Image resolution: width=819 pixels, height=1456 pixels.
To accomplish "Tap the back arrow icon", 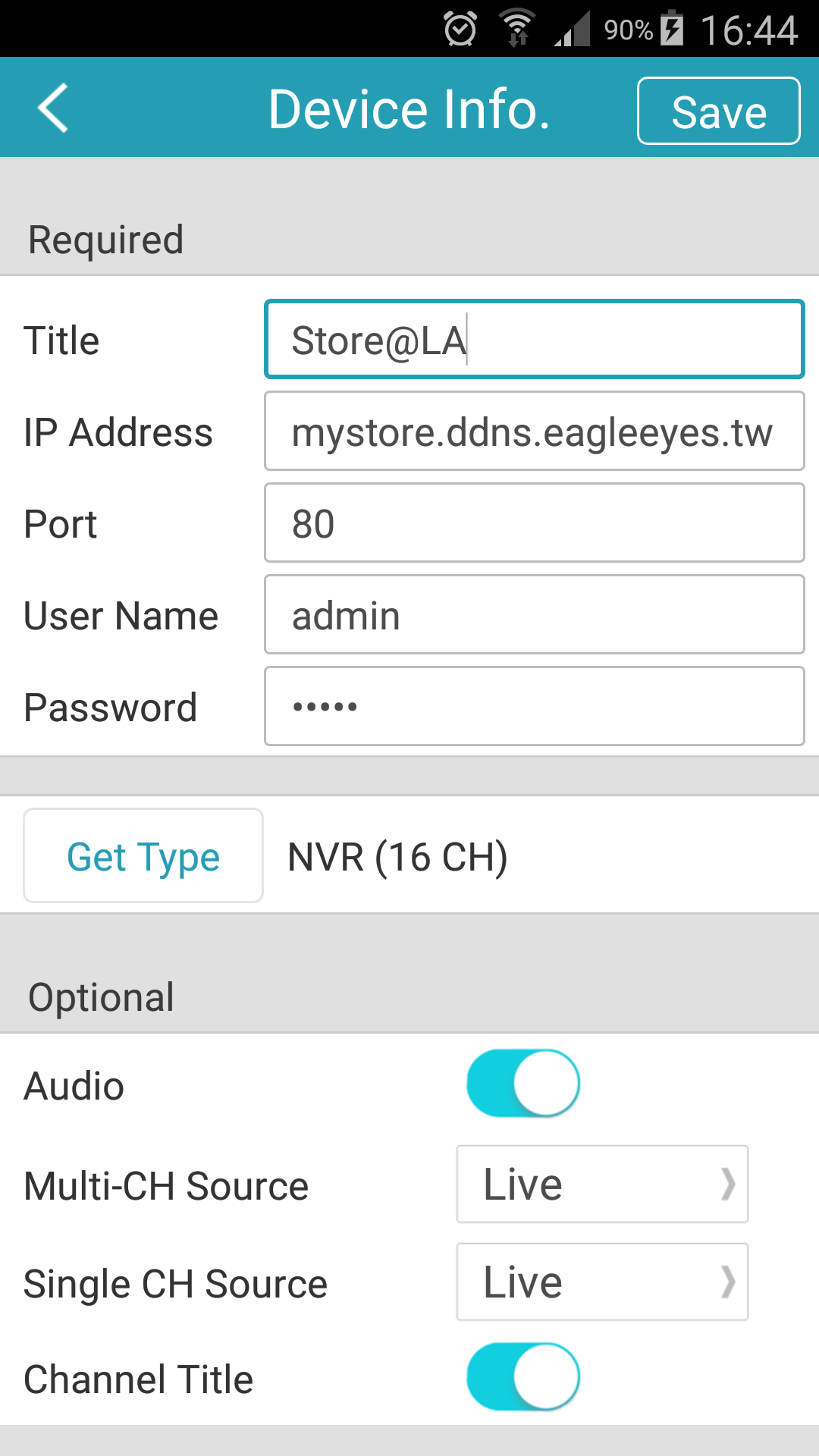I will (x=53, y=108).
